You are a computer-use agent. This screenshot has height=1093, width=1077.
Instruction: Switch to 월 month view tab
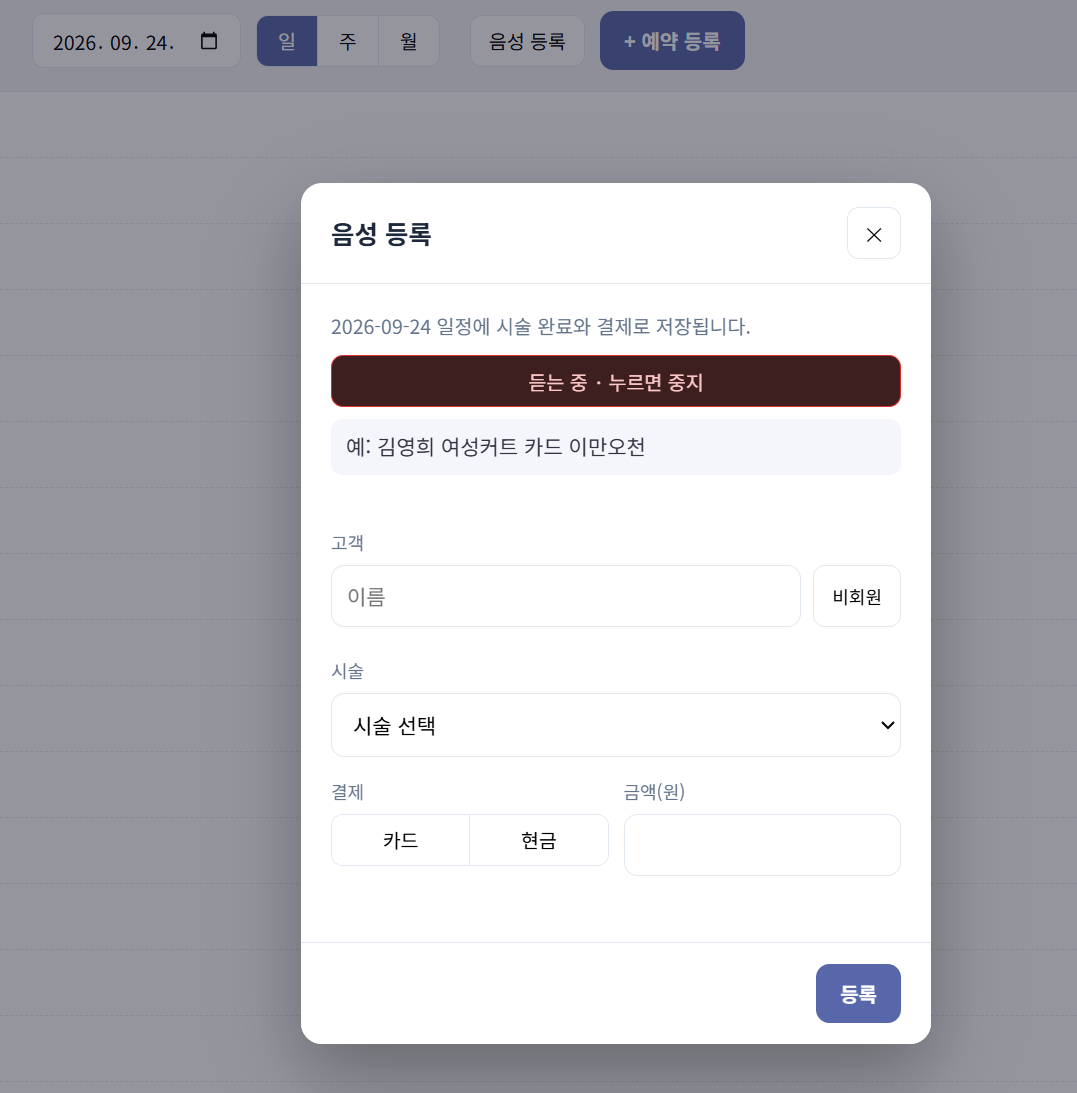point(408,41)
